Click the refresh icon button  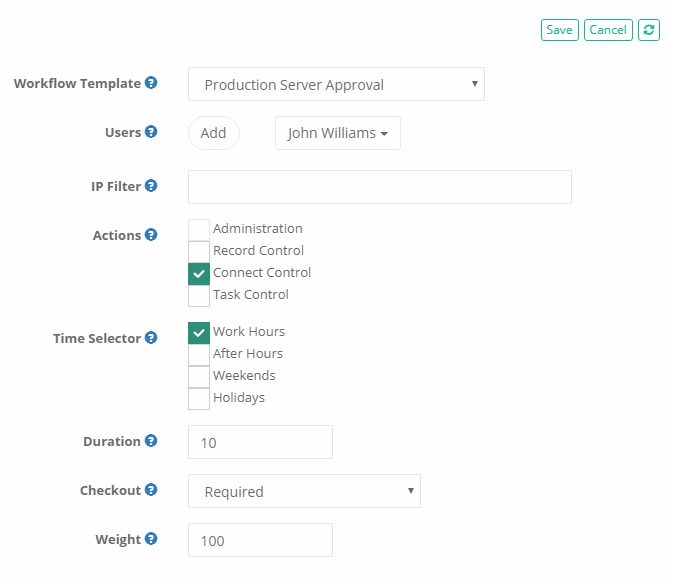pyautogui.click(x=649, y=30)
